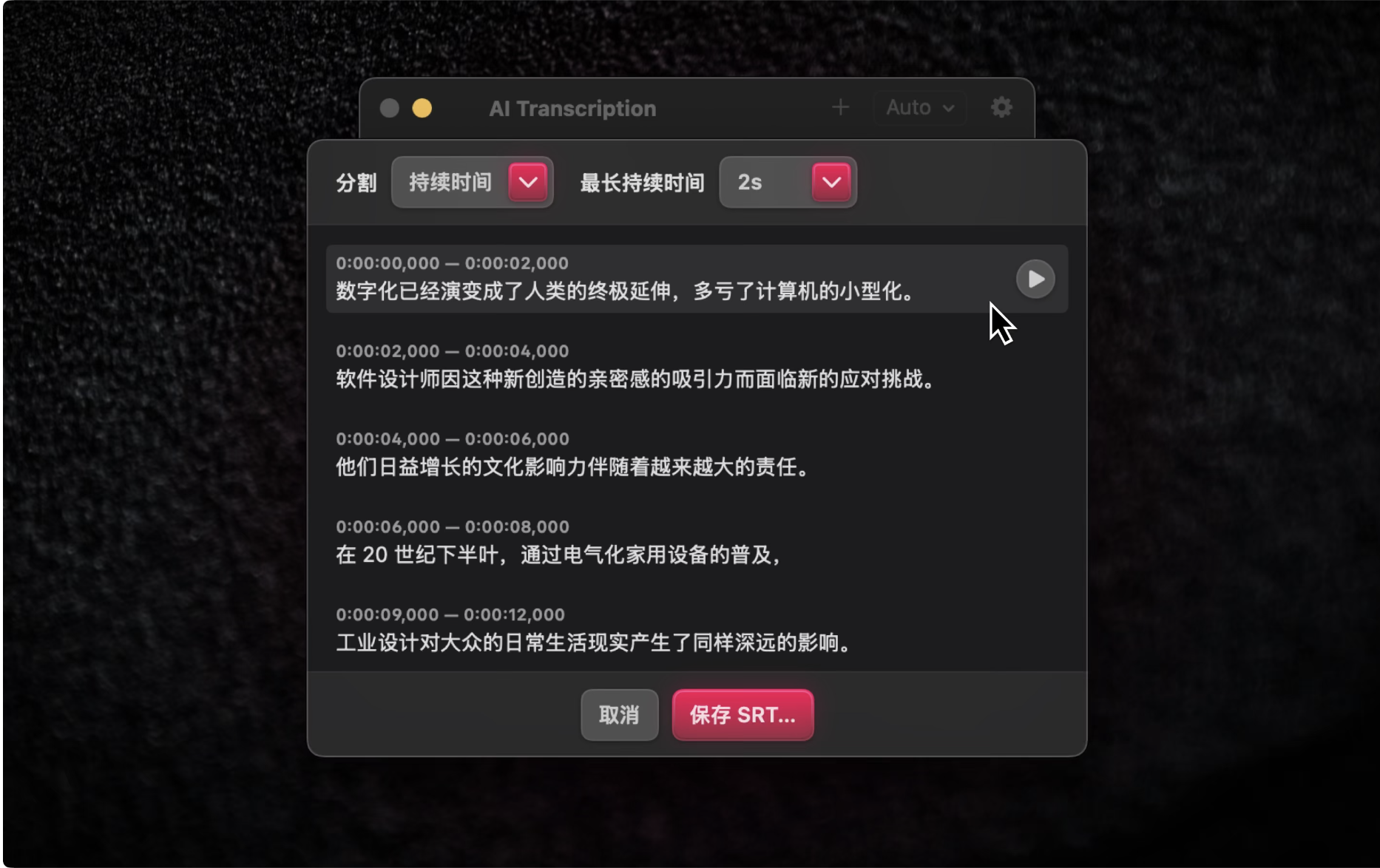Viewport: 1380px width, 868px height.
Task: Click timestamp 0:00:04,000 — 0:00:06,000
Action: [453, 439]
